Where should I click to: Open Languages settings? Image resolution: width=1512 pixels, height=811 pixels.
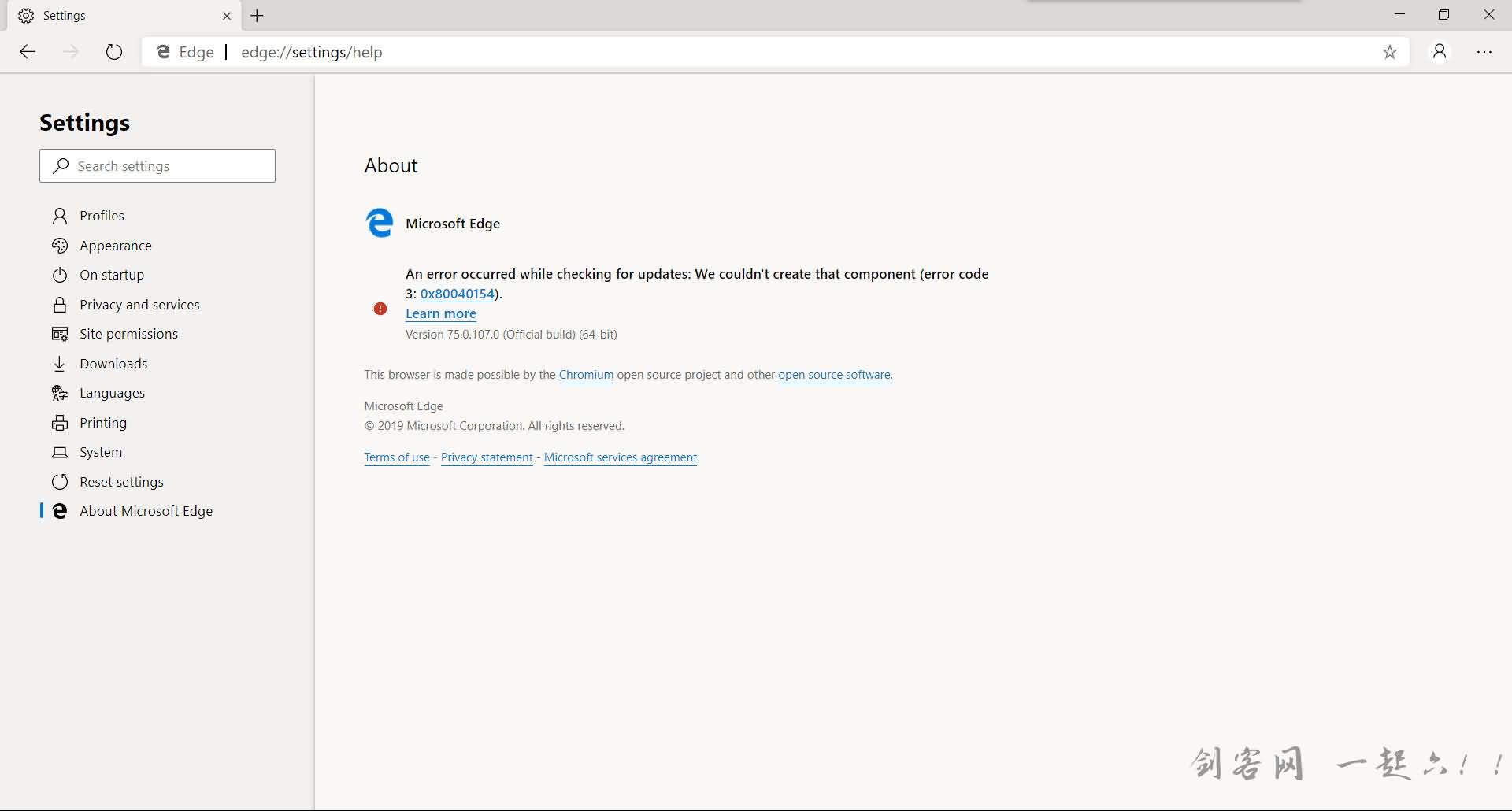(x=112, y=393)
